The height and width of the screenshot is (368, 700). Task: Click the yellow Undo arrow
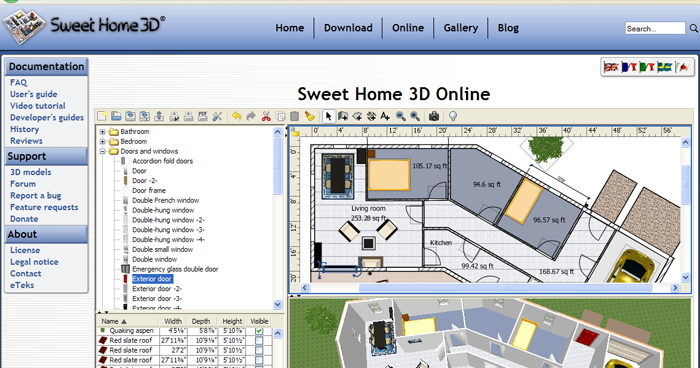[x=237, y=117]
